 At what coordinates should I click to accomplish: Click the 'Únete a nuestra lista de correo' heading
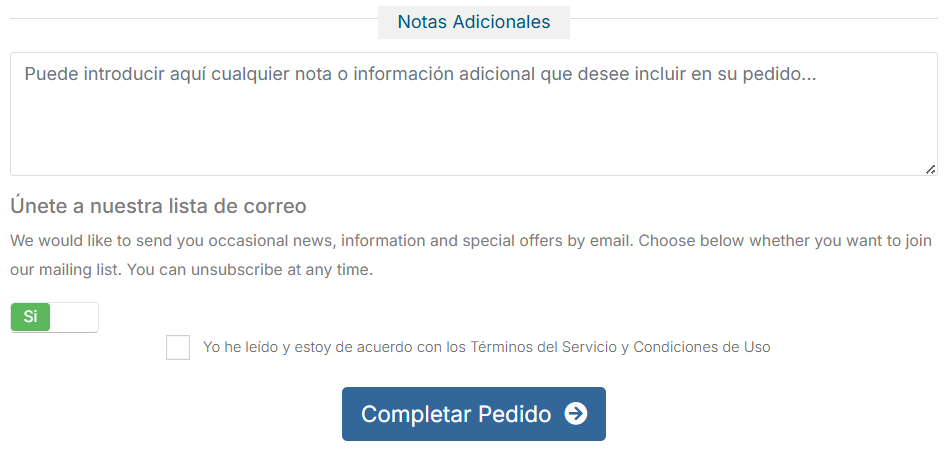[158, 206]
